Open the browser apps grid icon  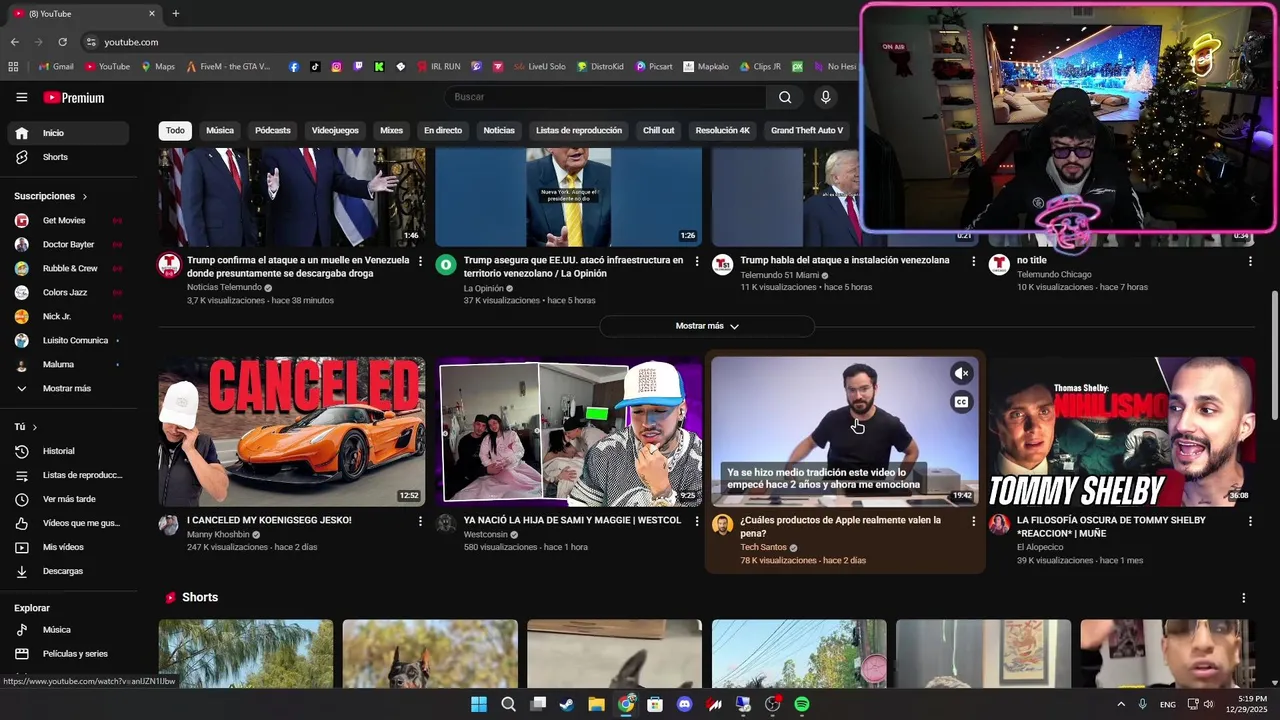[13, 67]
